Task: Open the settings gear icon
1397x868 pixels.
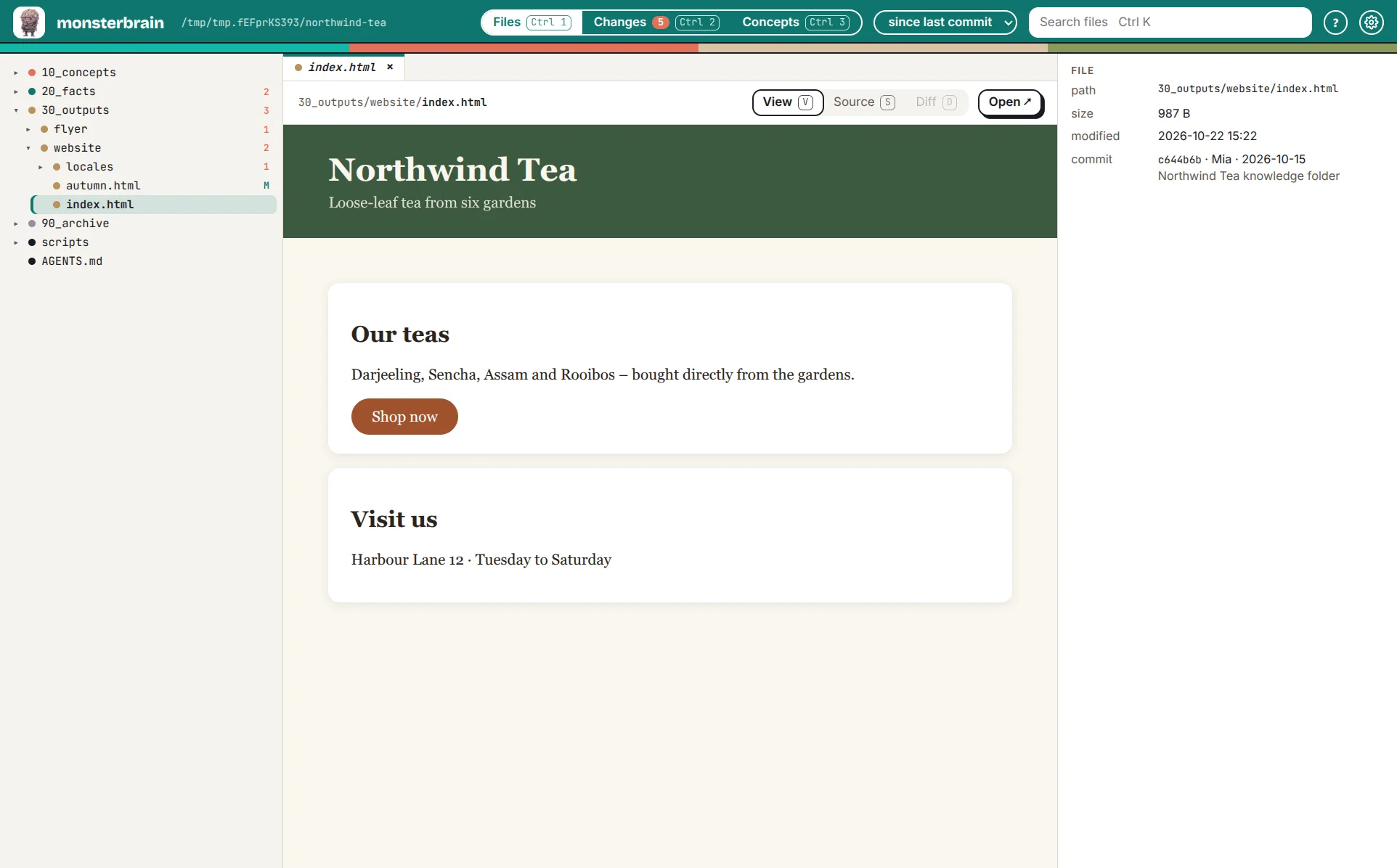Action: pos(1372,22)
